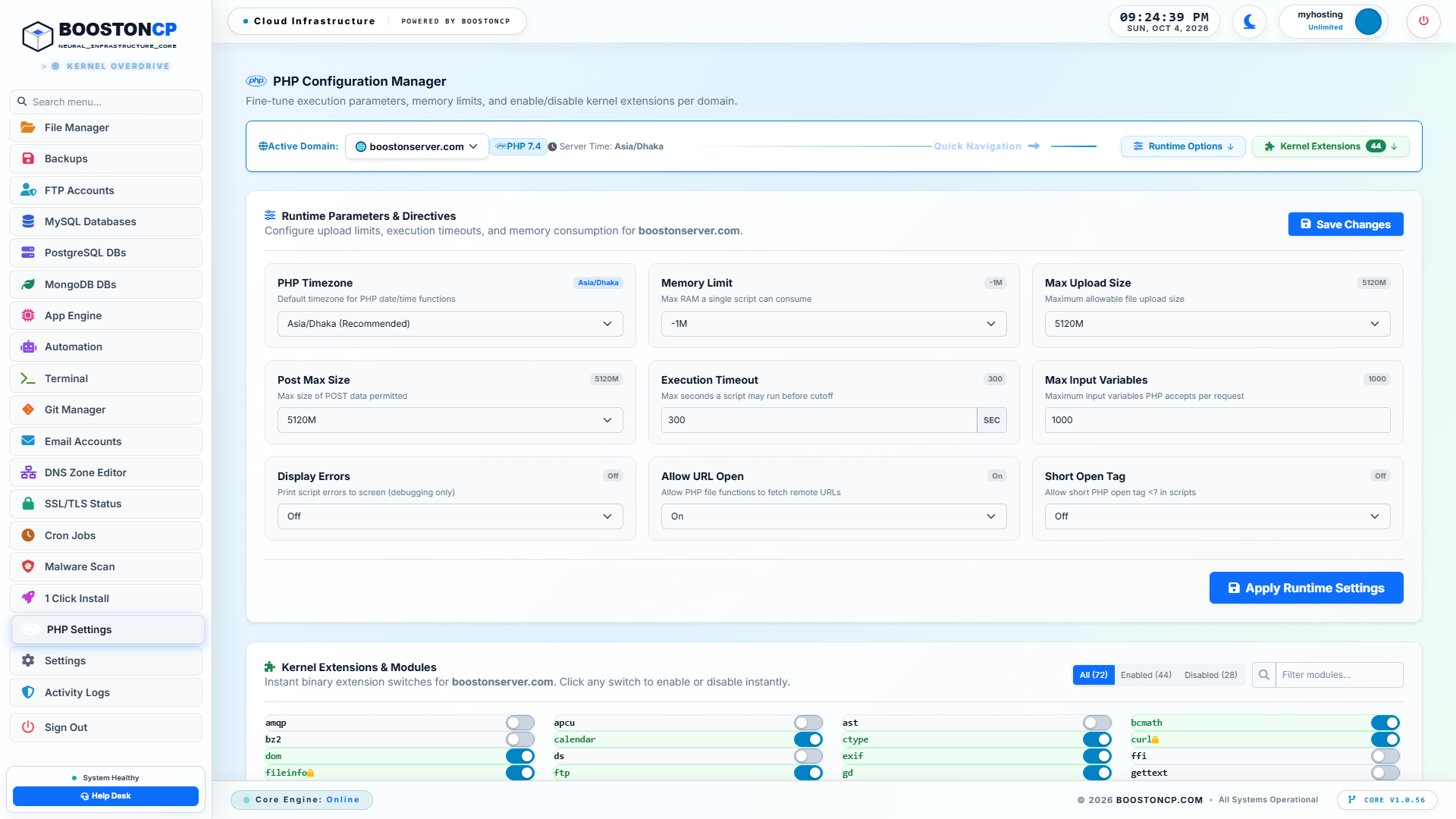Click Apply Runtime Settings button

click(x=1306, y=588)
